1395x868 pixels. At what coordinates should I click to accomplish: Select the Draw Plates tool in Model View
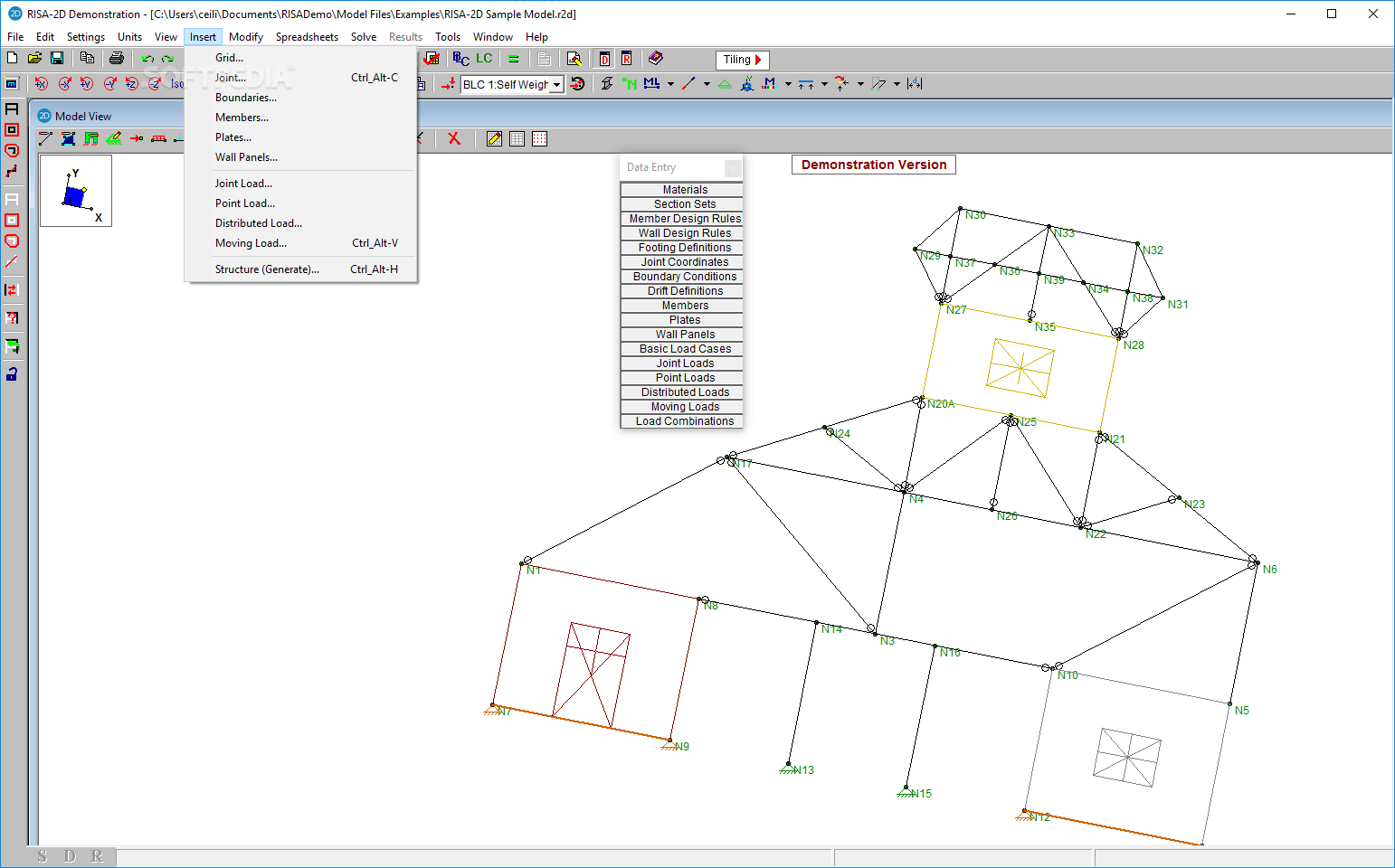coord(68,138)
